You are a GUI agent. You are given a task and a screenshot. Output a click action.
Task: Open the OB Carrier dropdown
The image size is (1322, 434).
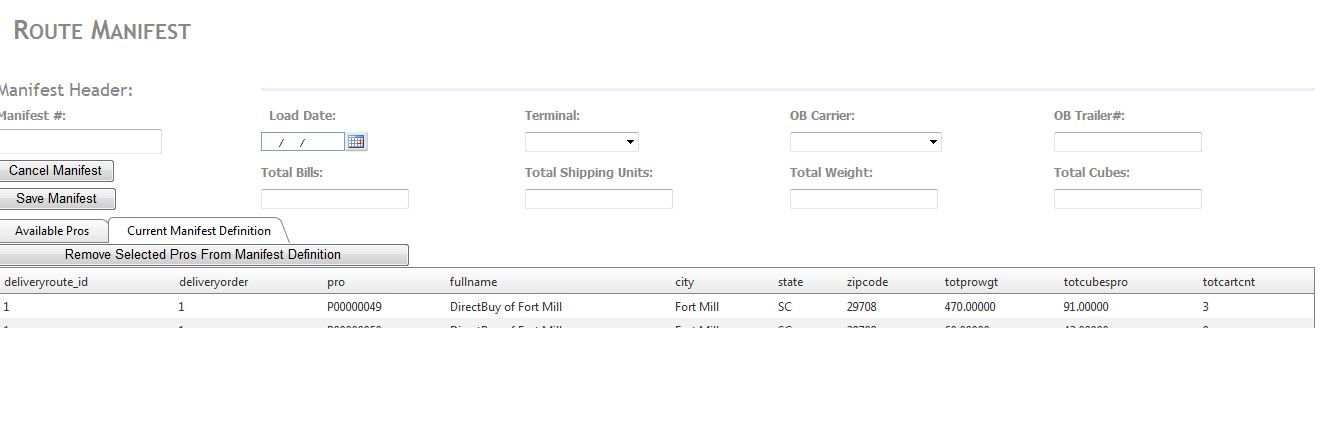pos(865,142)
